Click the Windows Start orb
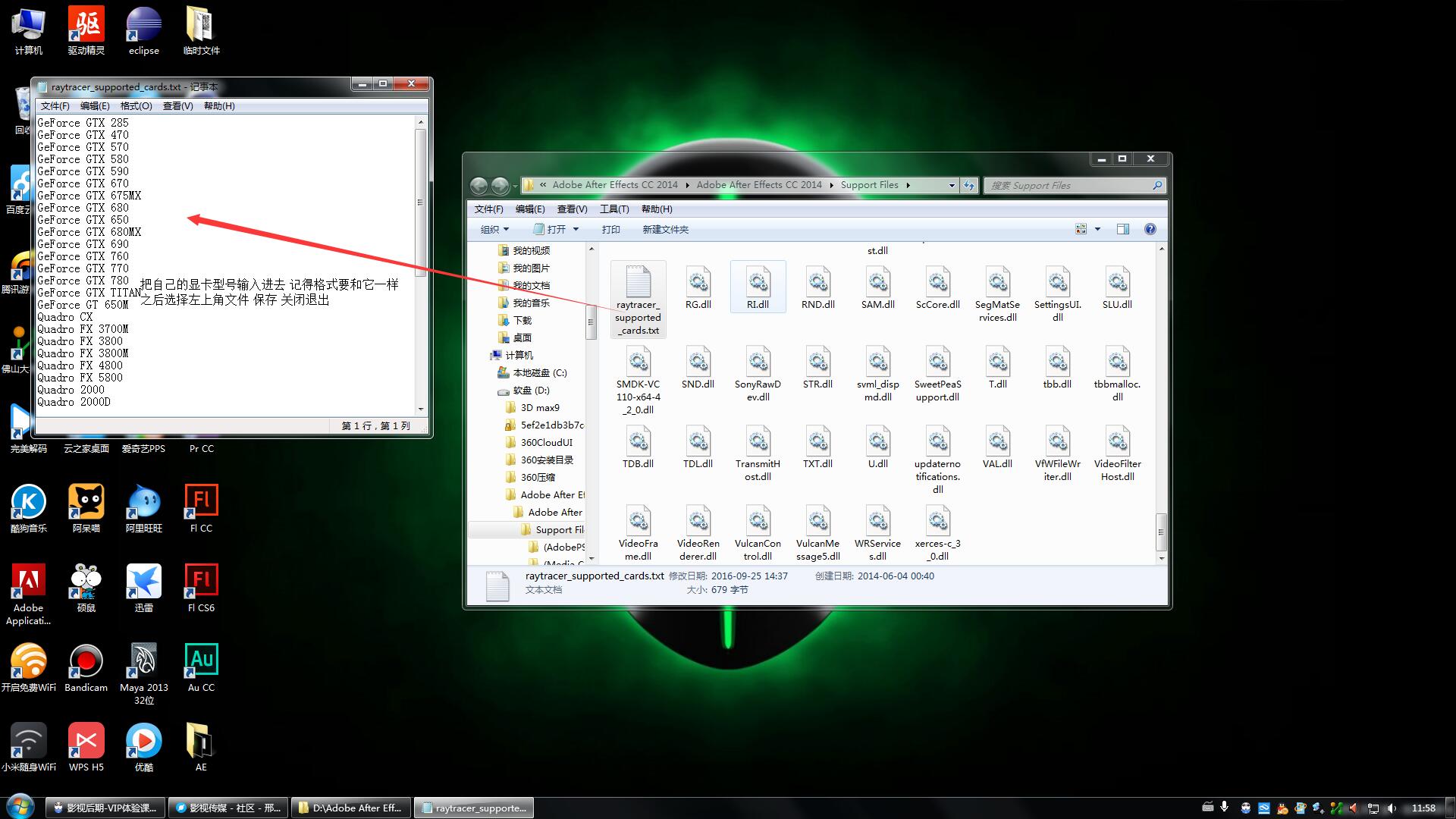This screenshot has width=1456, height=819. pyautogui.click(x=20, y=807)
